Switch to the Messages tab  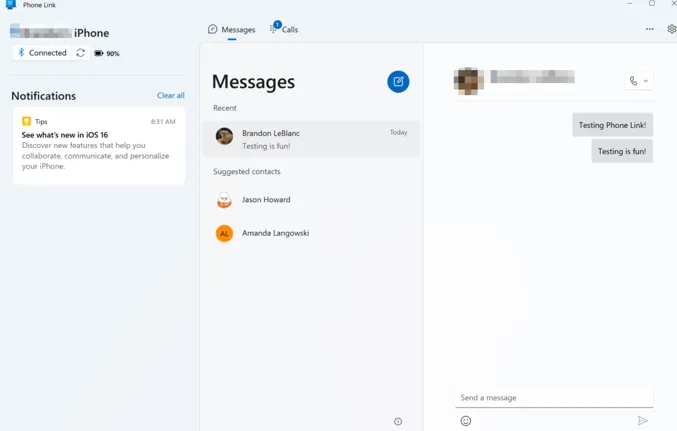click(x=231, y=29)
